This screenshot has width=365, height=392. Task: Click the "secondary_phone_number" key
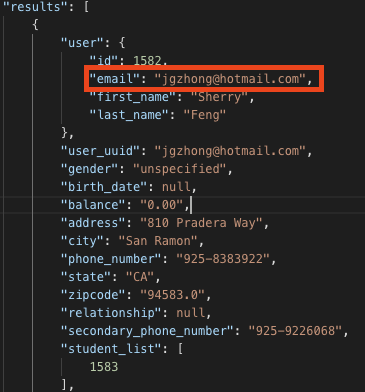[147, 331]
